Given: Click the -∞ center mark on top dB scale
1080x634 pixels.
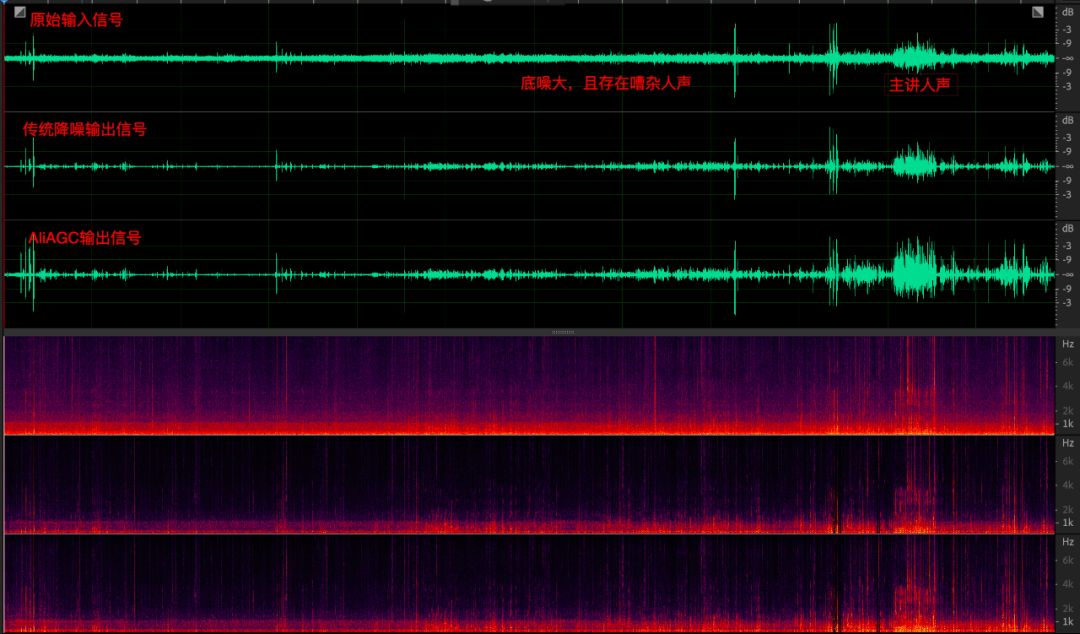Looking at the screenshot, I should click(1067, 58).
